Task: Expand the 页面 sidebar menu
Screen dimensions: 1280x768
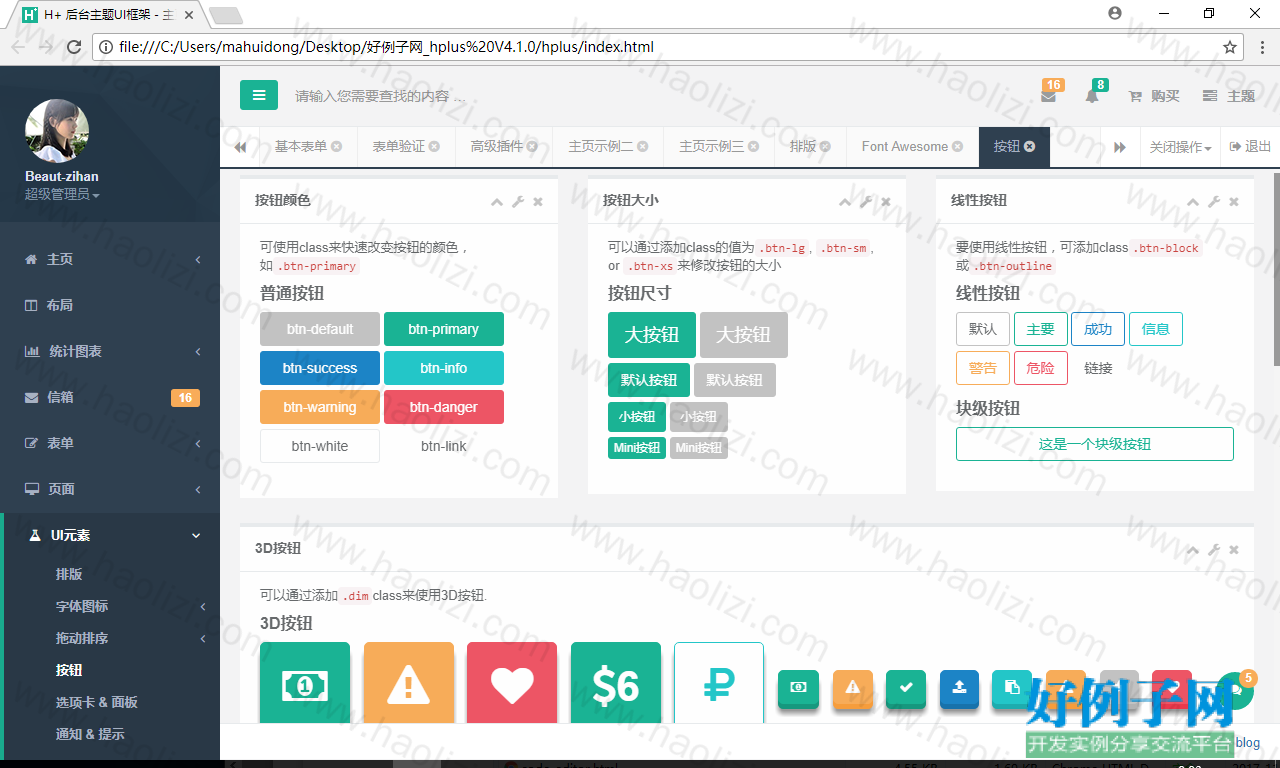Action: click(x=110, y=489)
